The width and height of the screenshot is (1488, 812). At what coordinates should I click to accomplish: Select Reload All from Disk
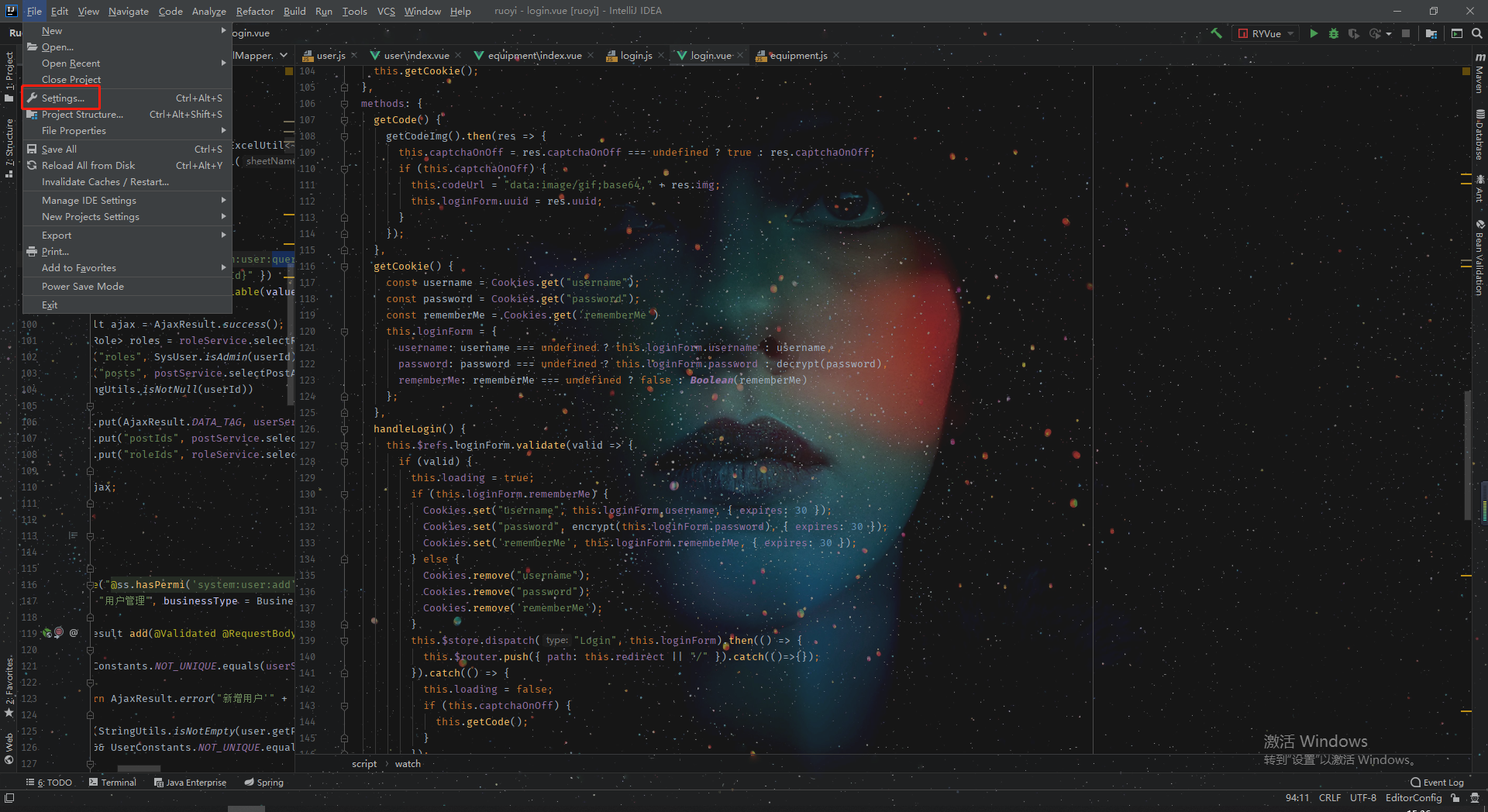tap(127, 166)
